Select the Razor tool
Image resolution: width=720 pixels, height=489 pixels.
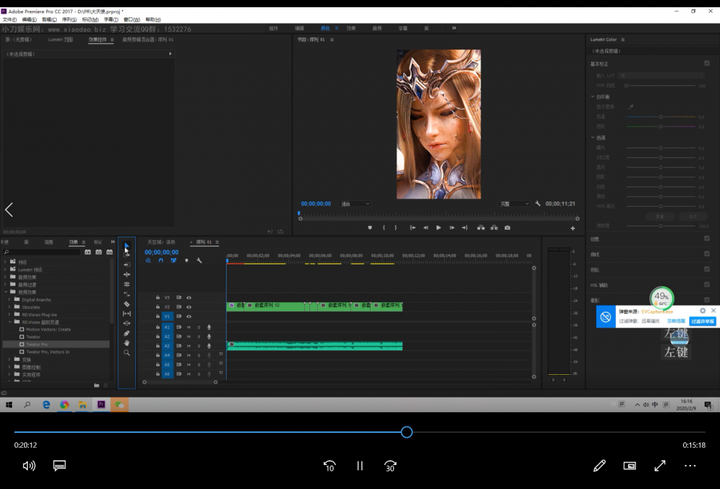pos(127,304)
